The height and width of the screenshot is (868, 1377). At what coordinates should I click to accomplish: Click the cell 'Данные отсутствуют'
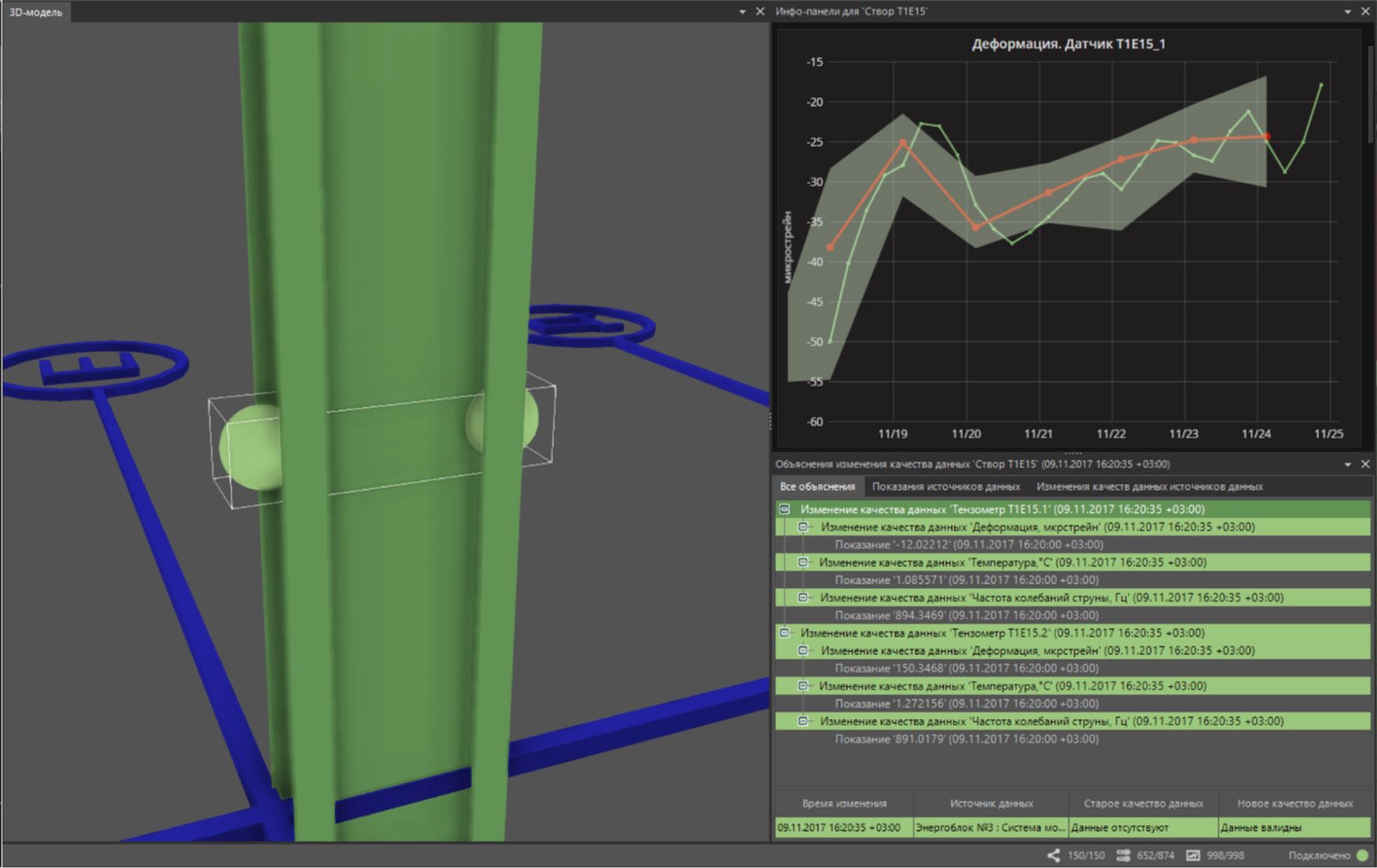pos(1144,828)
